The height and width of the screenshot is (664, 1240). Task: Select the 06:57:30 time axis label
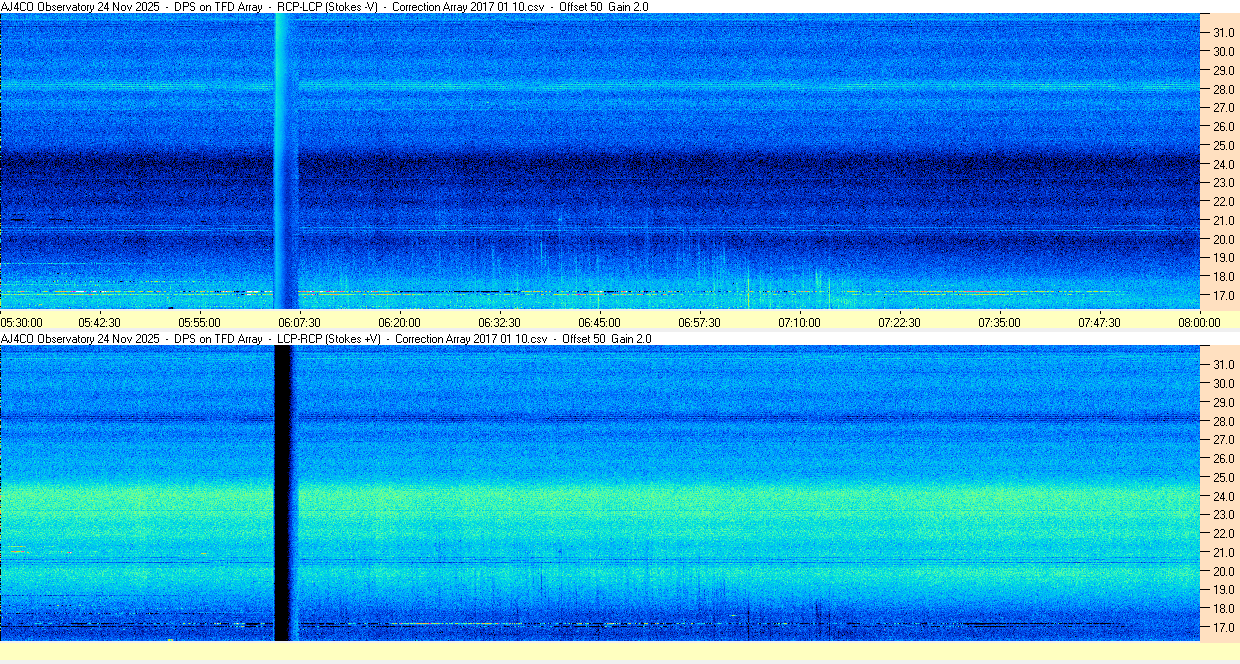coord(700,323)
